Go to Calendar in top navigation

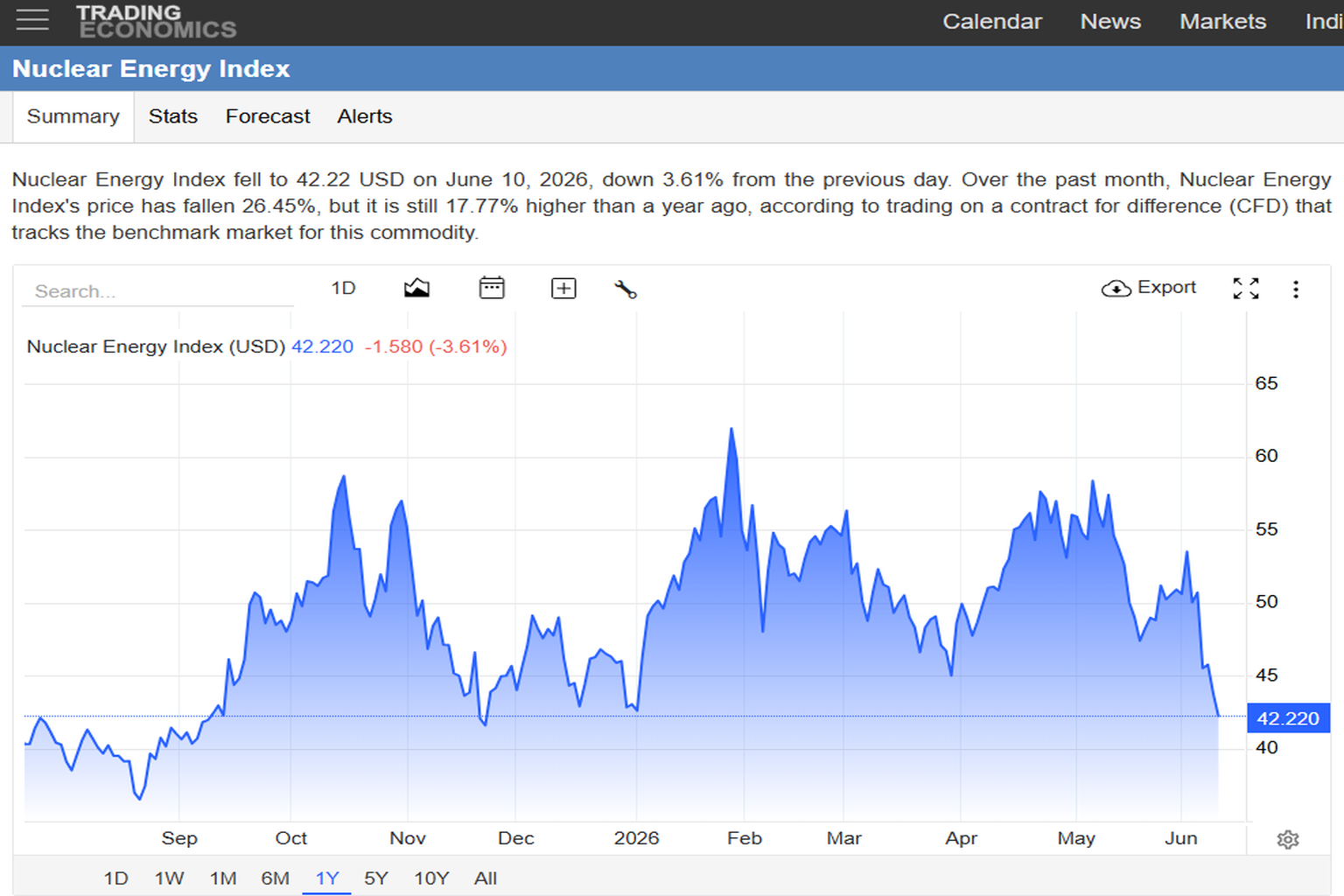(x=992, y=22)
